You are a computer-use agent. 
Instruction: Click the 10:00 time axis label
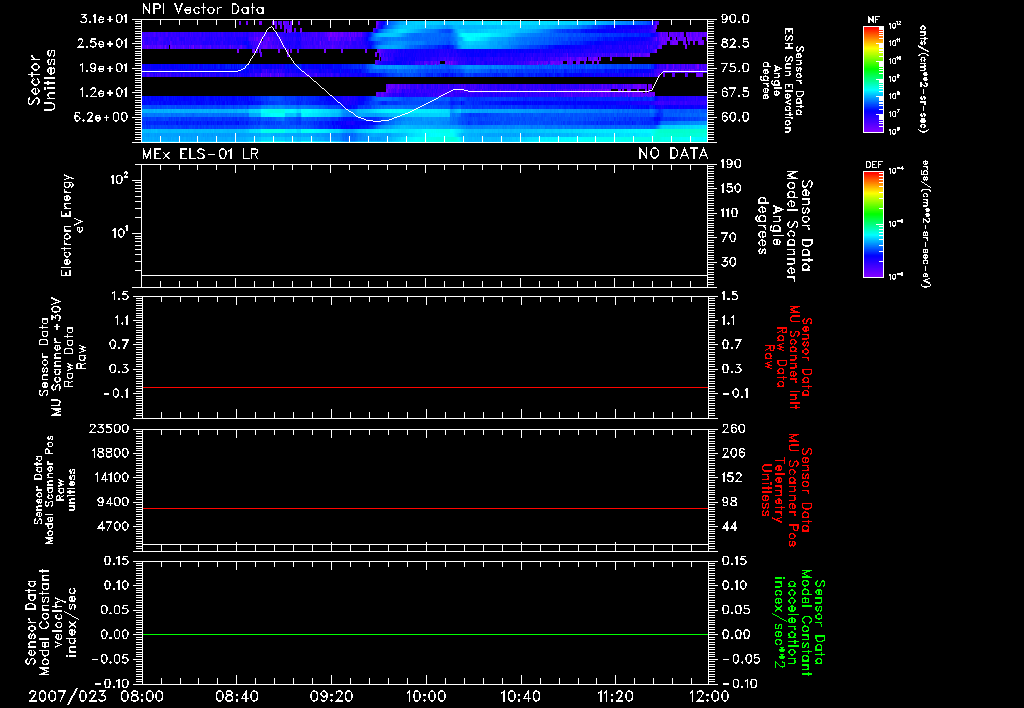(x=425, y=696)
